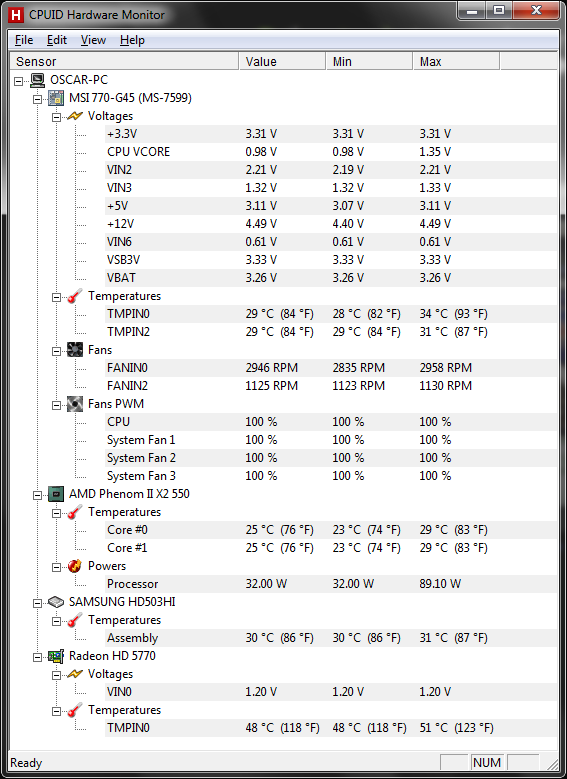The image size is (567, 779).
Task: Collapse the AMD Phenom II X2 550 node
Action: click(38, 495)
